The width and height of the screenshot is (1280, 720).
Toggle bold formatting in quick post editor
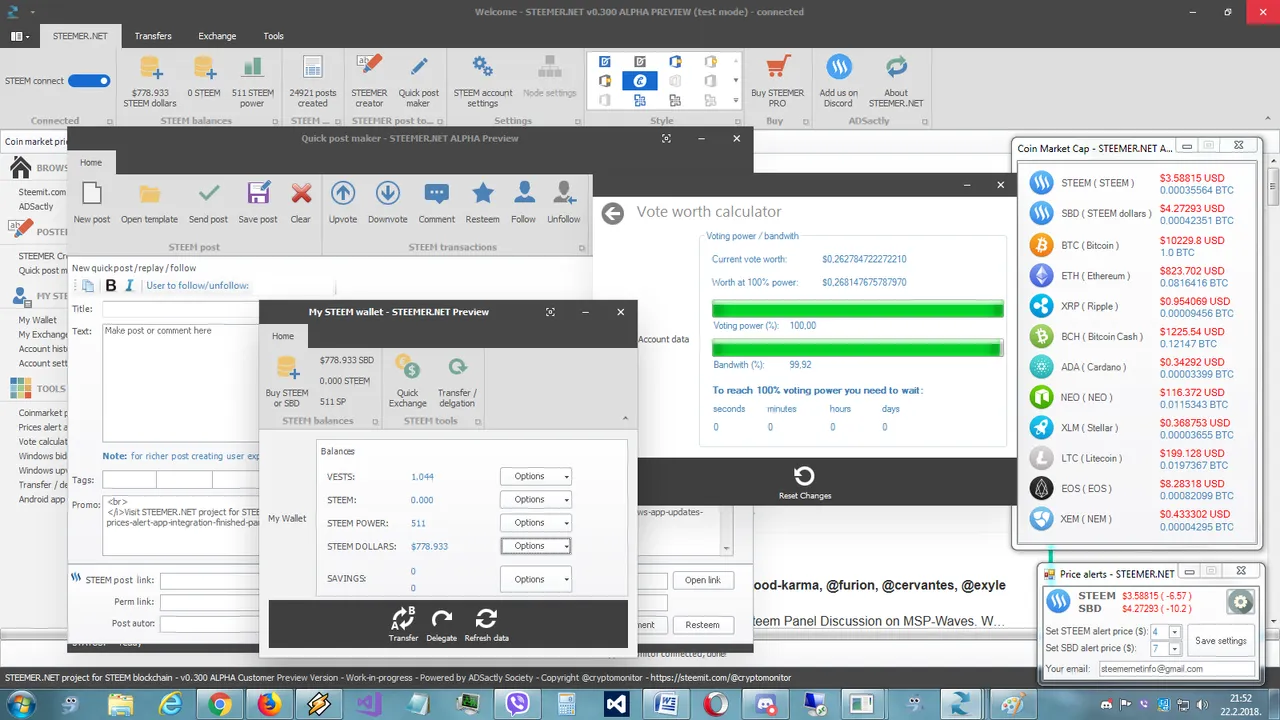click(111, 285)
